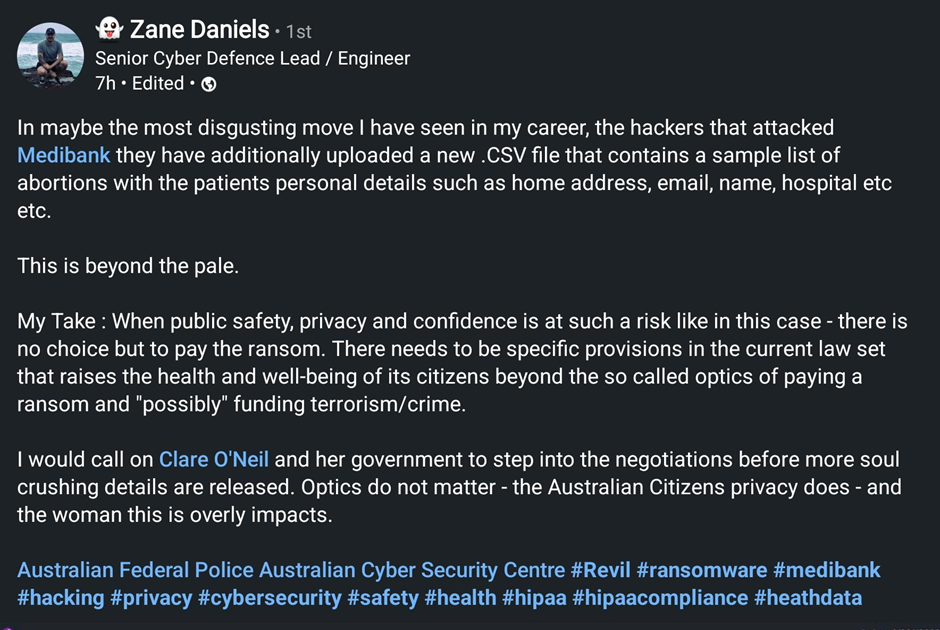The height and width of the screenshot is (630, 940).
Task: Click the #medibank hashtag
Action: click(827, 570)
